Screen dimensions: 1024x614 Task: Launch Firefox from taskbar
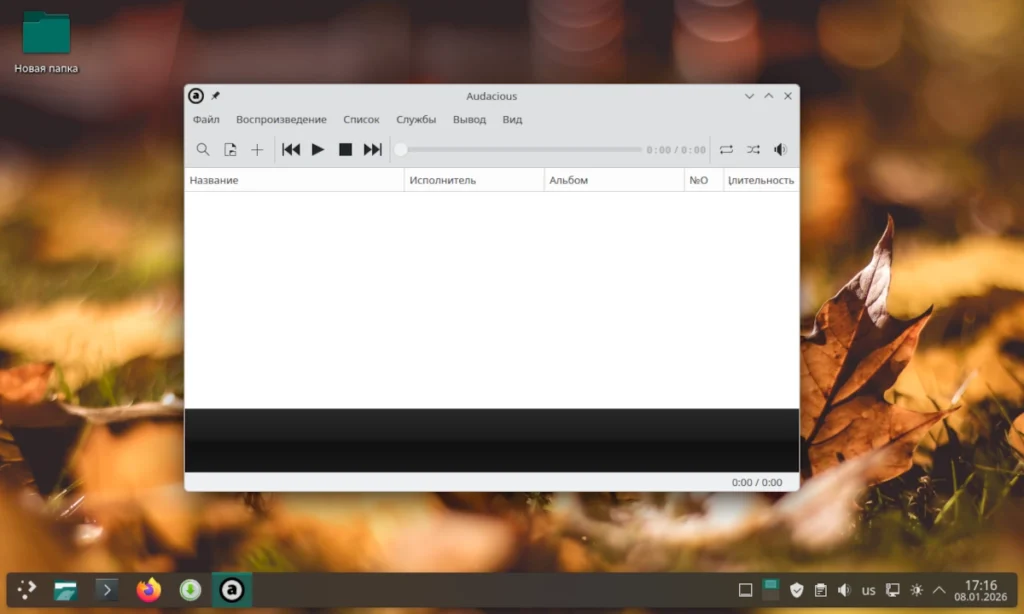click(148, 590)
